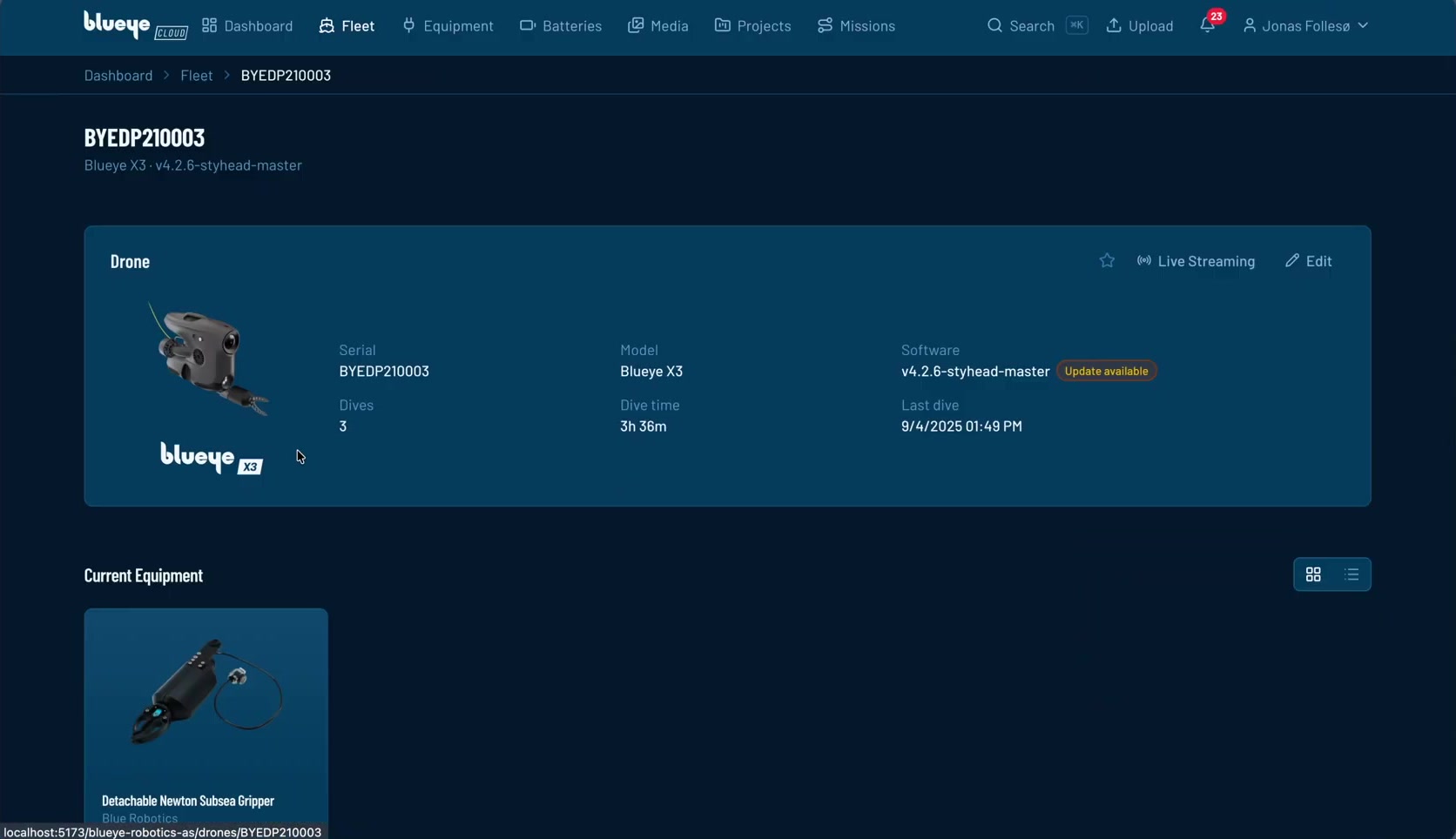The height and width of the screenshot is (839, 1456).
Task: Click the Upload button
Action: tap(1140, 26)
